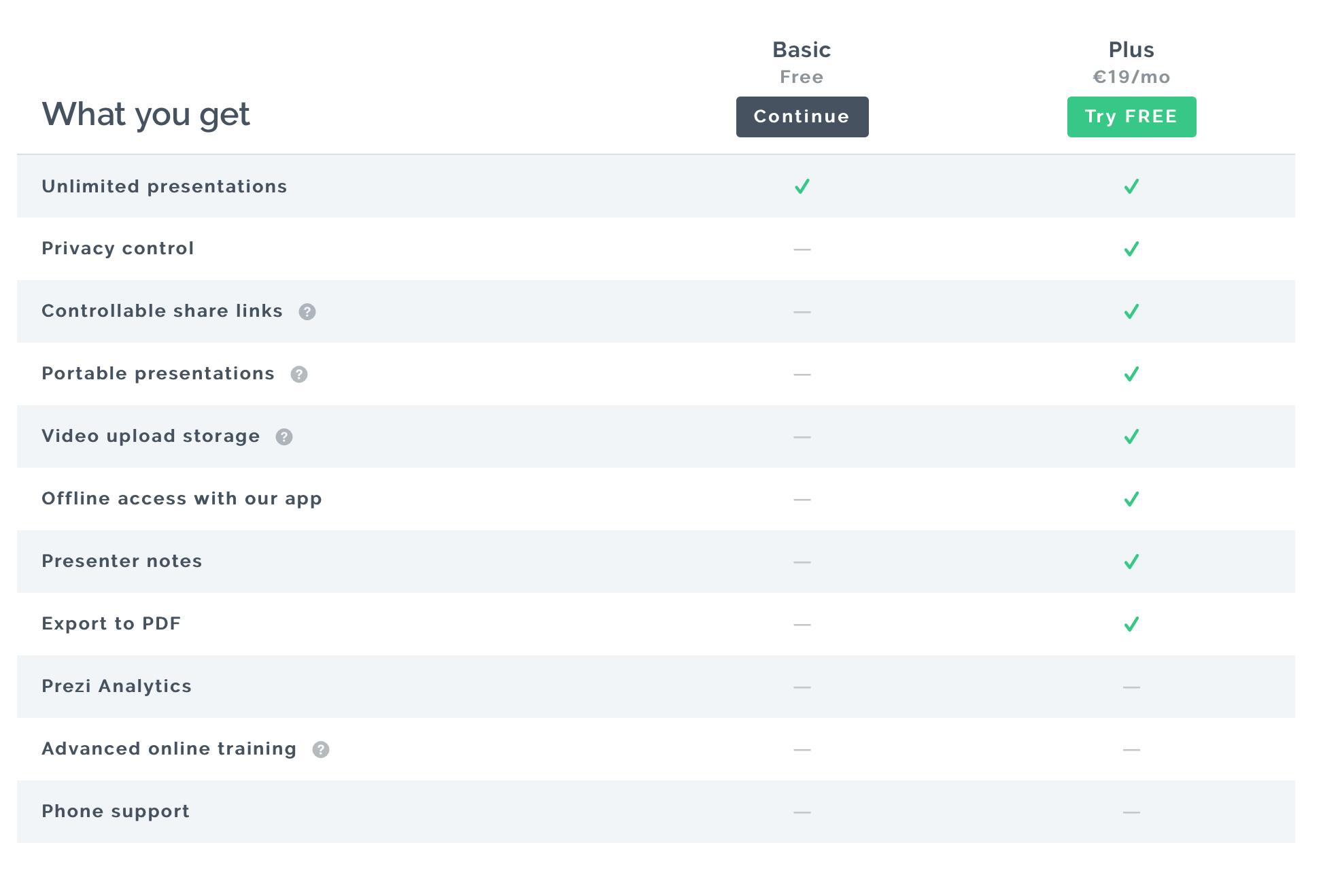Click help icon next to Portable presentations
This screenshot has height=896, width=1323.
pyautogui.click(x=299, y=375)
